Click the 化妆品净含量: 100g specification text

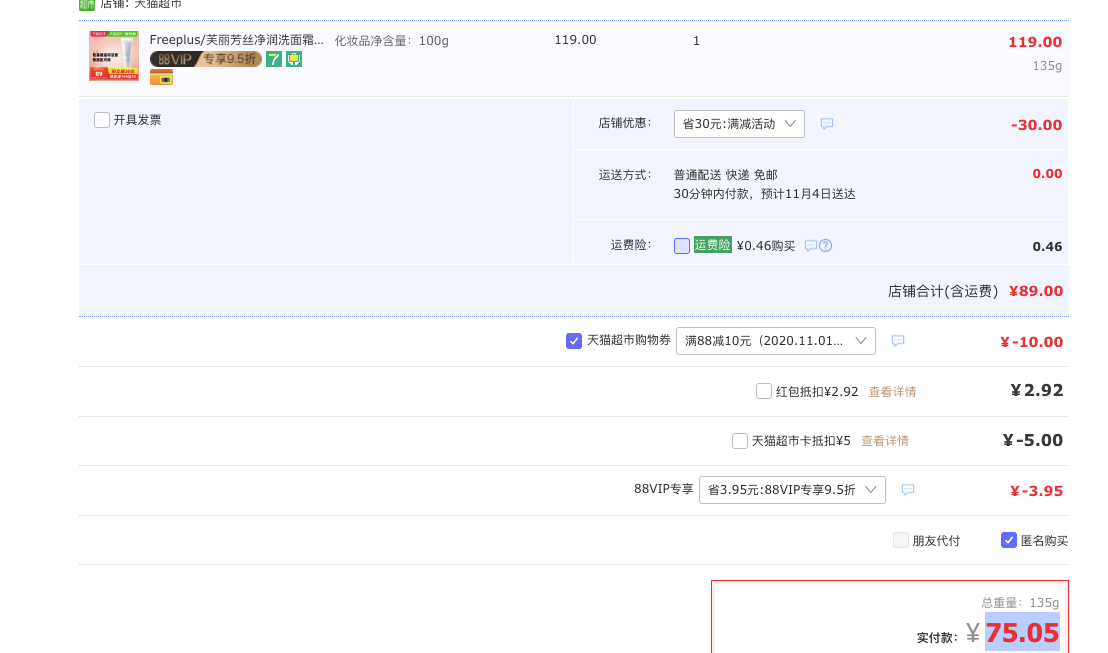[391, 41]
